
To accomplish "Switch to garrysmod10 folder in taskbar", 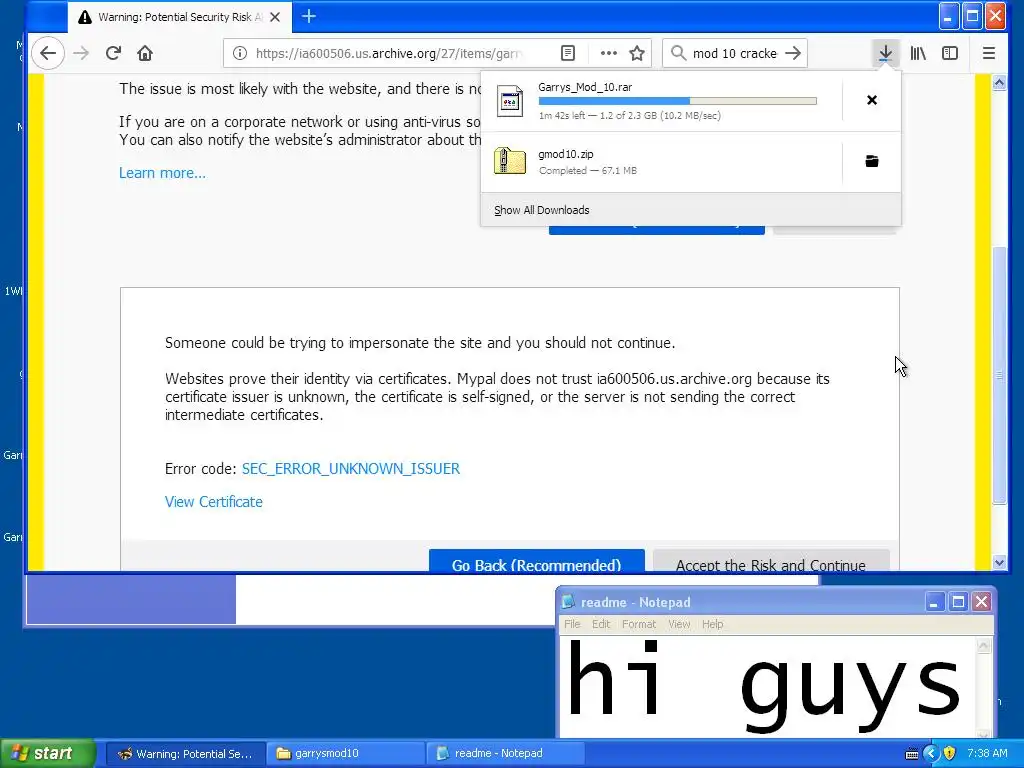I will pos(344,754).
